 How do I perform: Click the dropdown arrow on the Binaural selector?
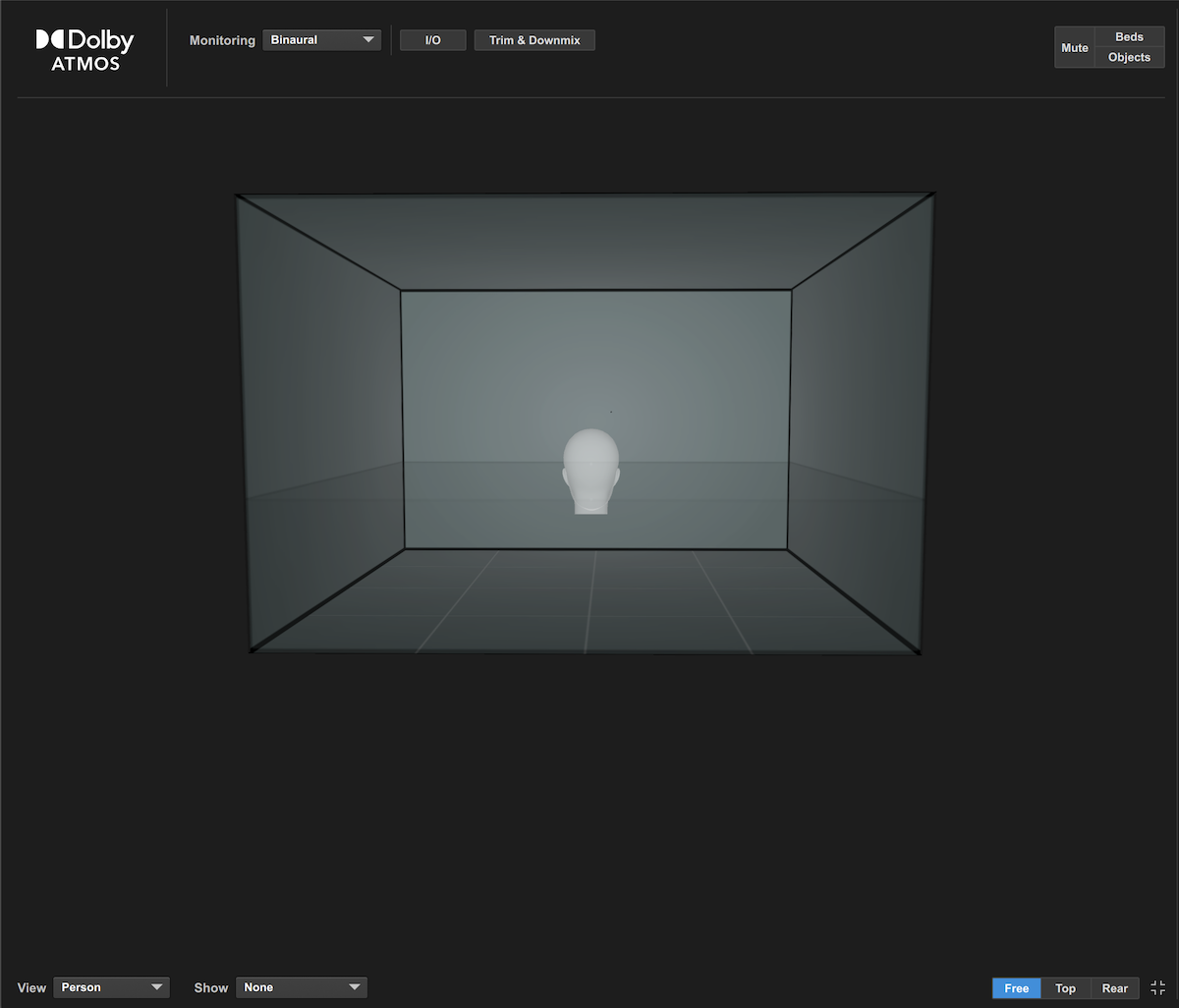(x=370, y=39)
